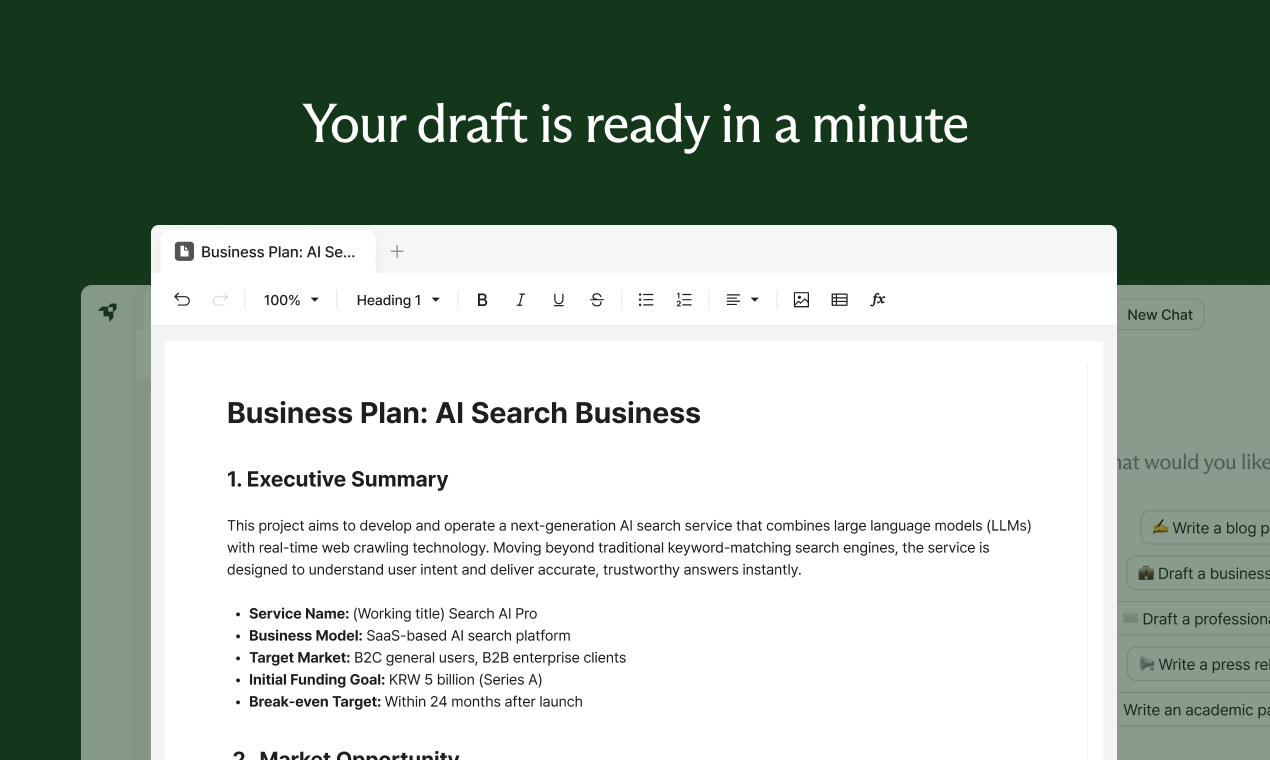Open the text alignment dropdown

point(742,299)
